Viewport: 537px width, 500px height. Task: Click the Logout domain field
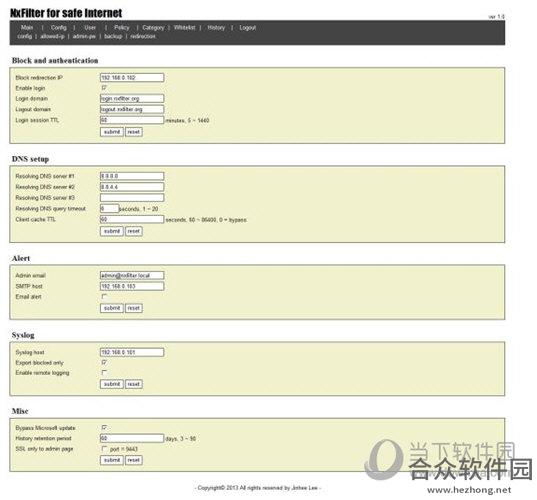click(x=132, y=109)
